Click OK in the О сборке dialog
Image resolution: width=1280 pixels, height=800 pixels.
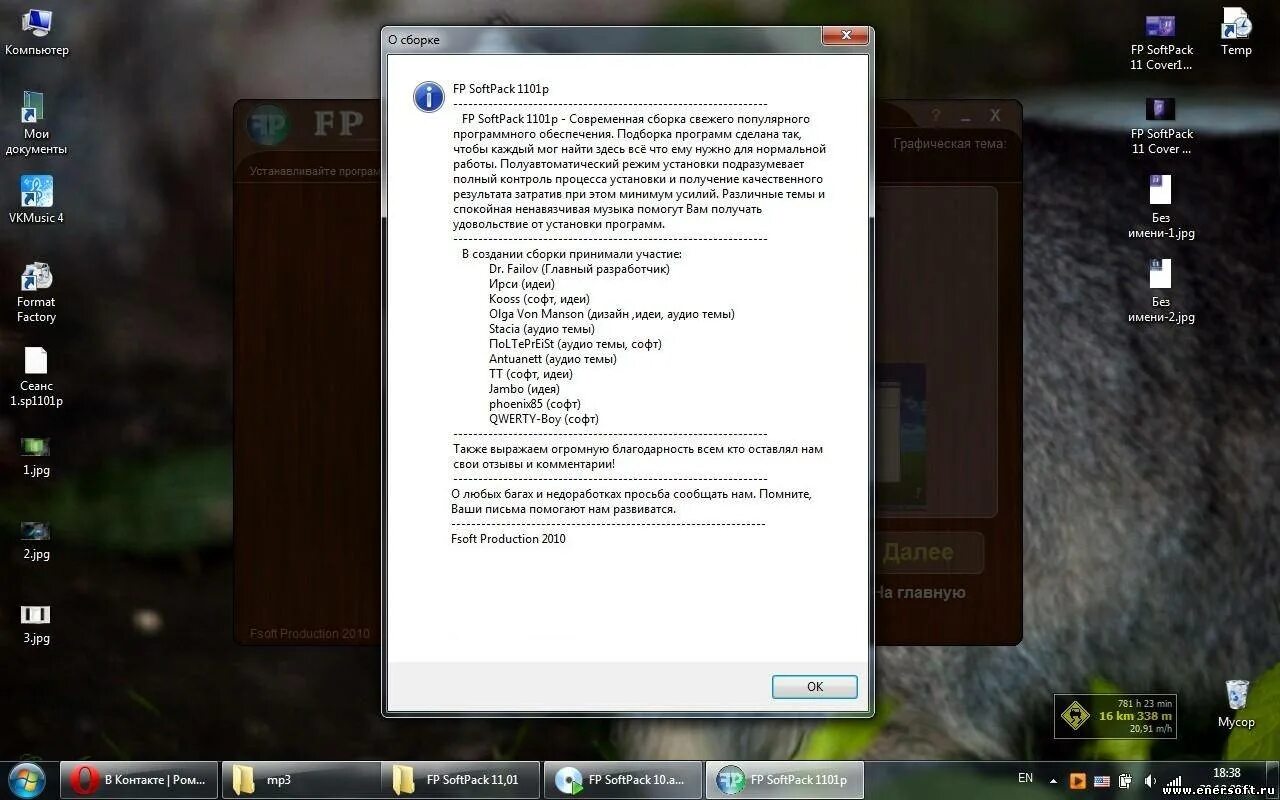(814, 686)
